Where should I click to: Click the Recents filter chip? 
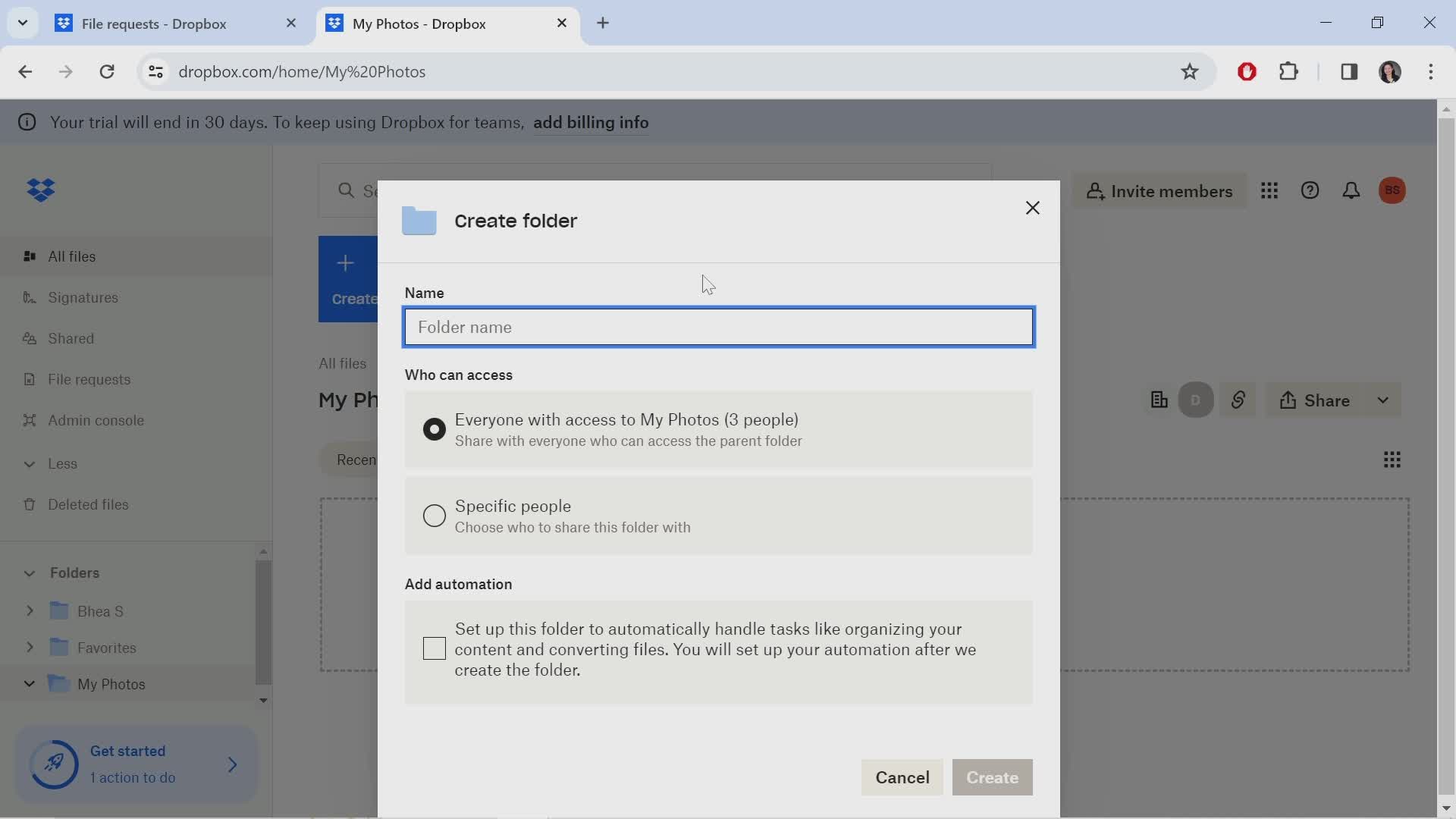(x=350, y=460)
